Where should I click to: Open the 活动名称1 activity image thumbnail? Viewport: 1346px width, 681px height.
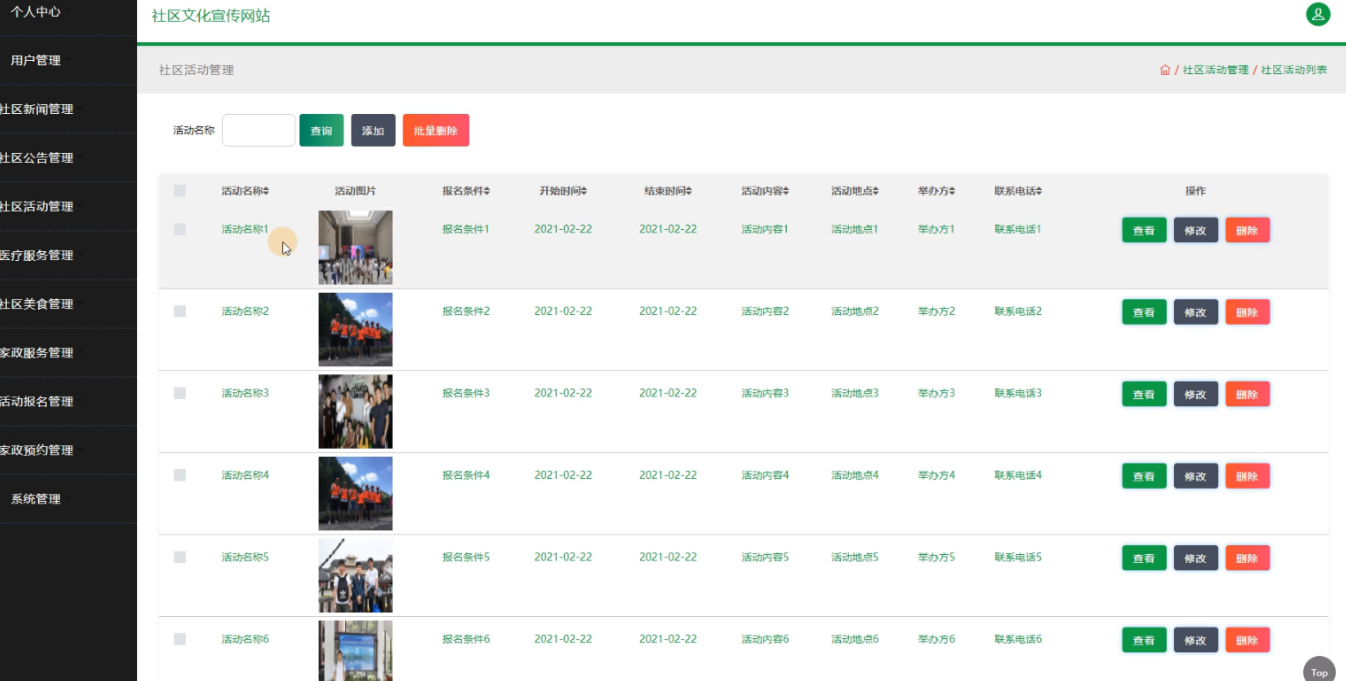pos(355,247)
